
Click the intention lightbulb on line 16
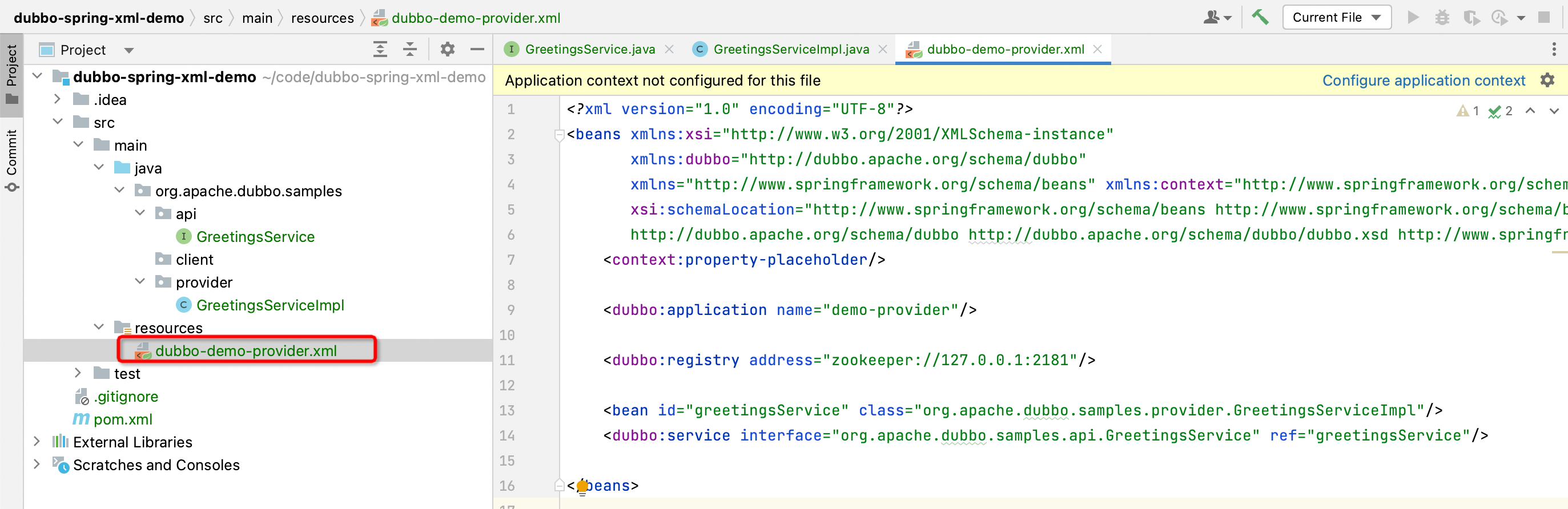(582, 486)
